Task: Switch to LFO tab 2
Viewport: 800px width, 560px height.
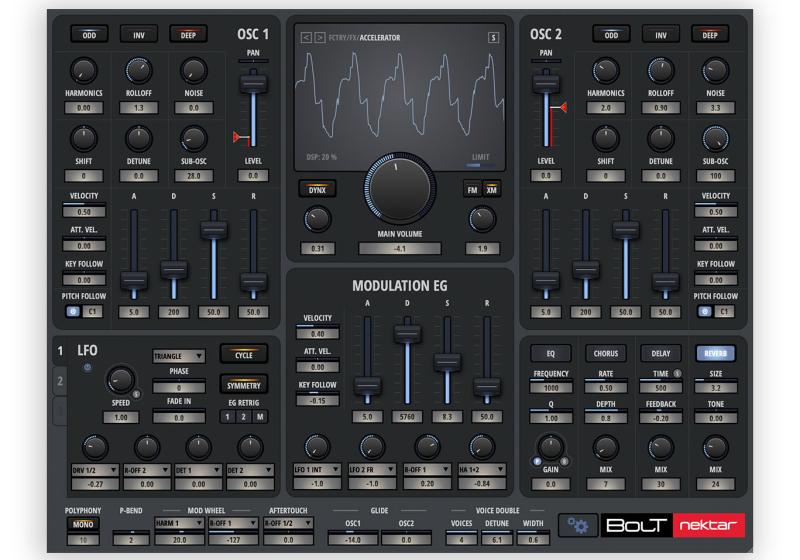Action: coord(60,381)
